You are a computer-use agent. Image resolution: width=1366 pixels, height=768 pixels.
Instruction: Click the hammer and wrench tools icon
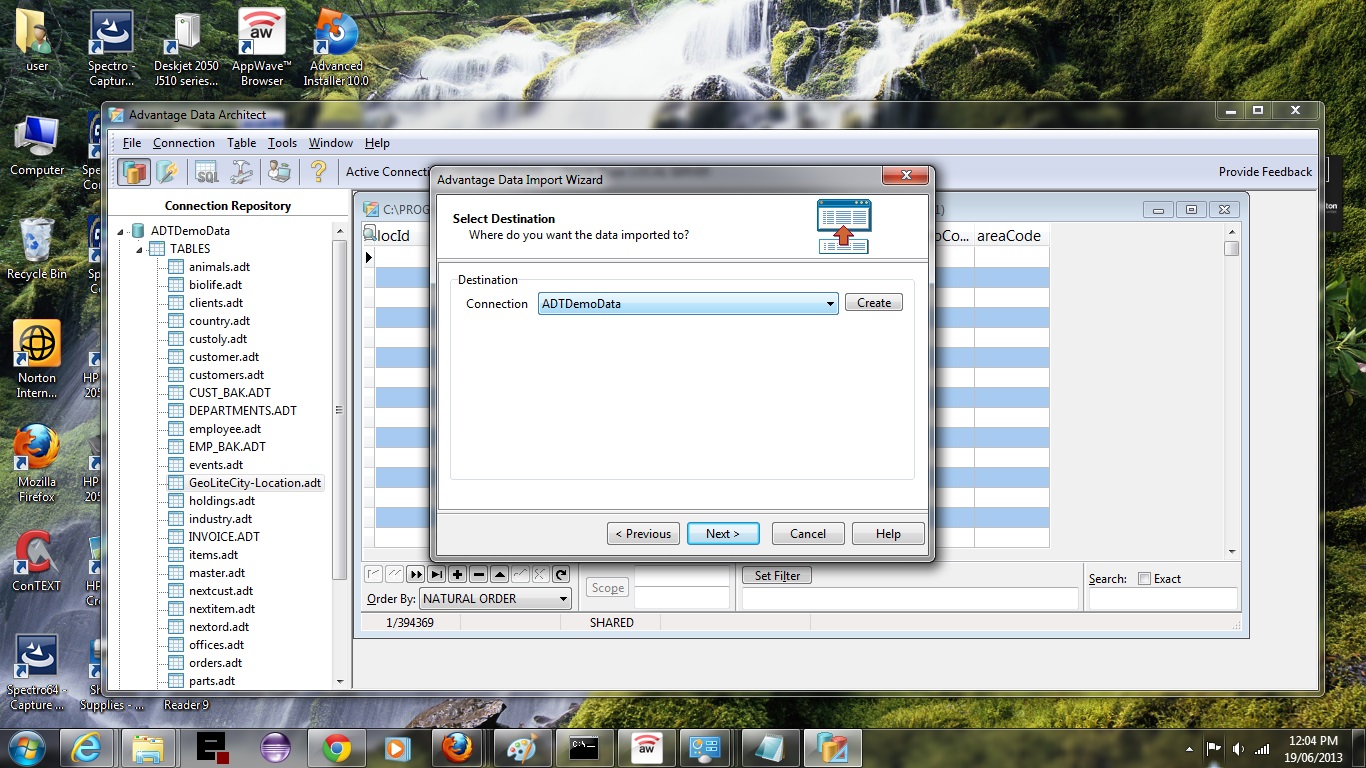tap(241, 172)
